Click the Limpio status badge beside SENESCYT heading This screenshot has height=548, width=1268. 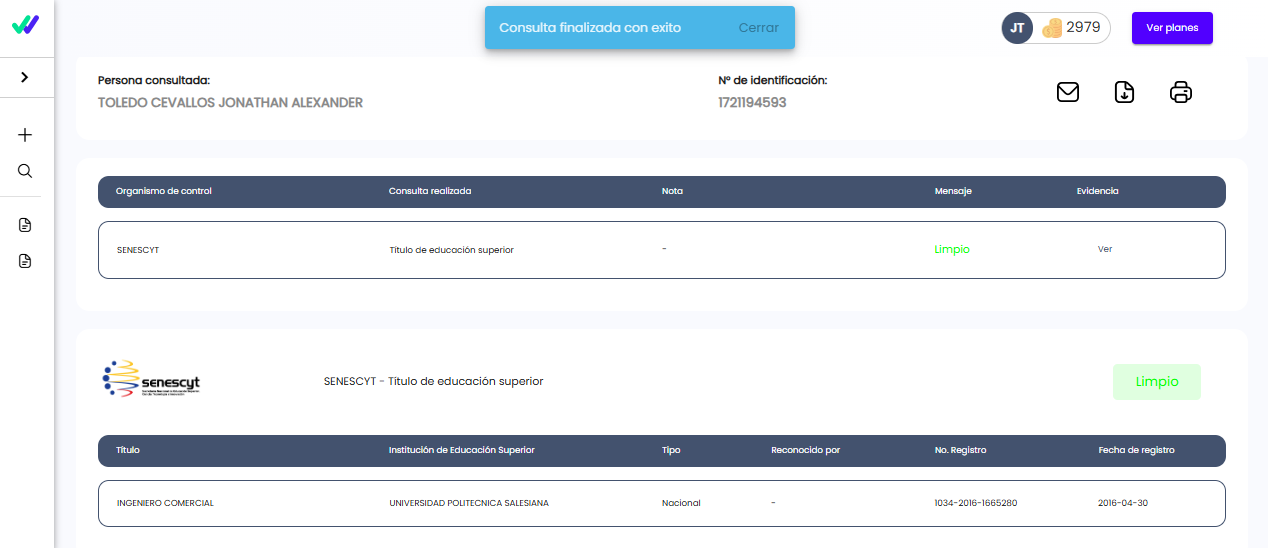click(x=1157, y=382)
